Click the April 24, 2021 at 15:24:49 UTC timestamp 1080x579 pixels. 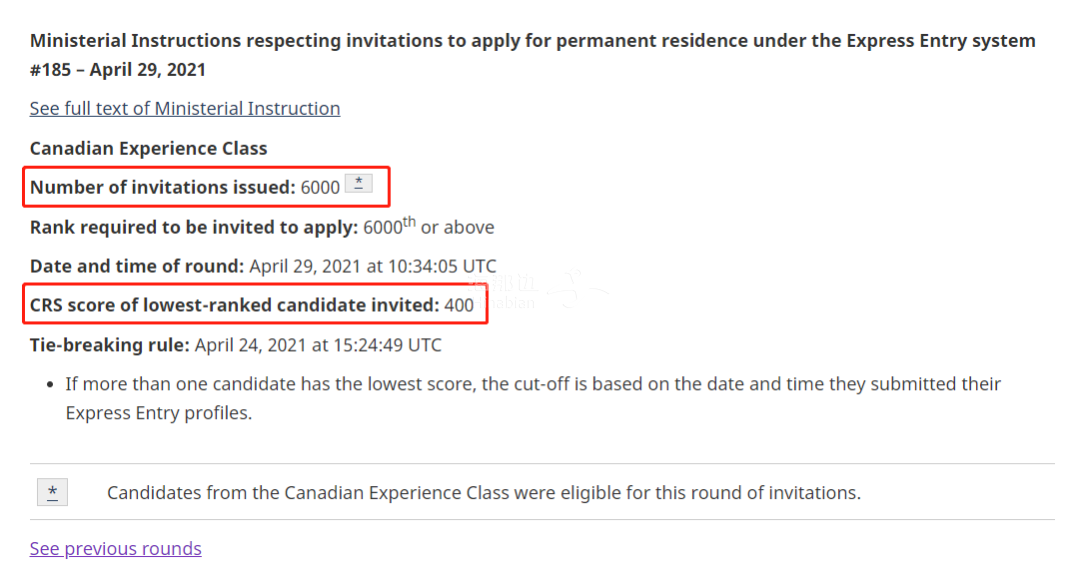(x=318, y=345)
